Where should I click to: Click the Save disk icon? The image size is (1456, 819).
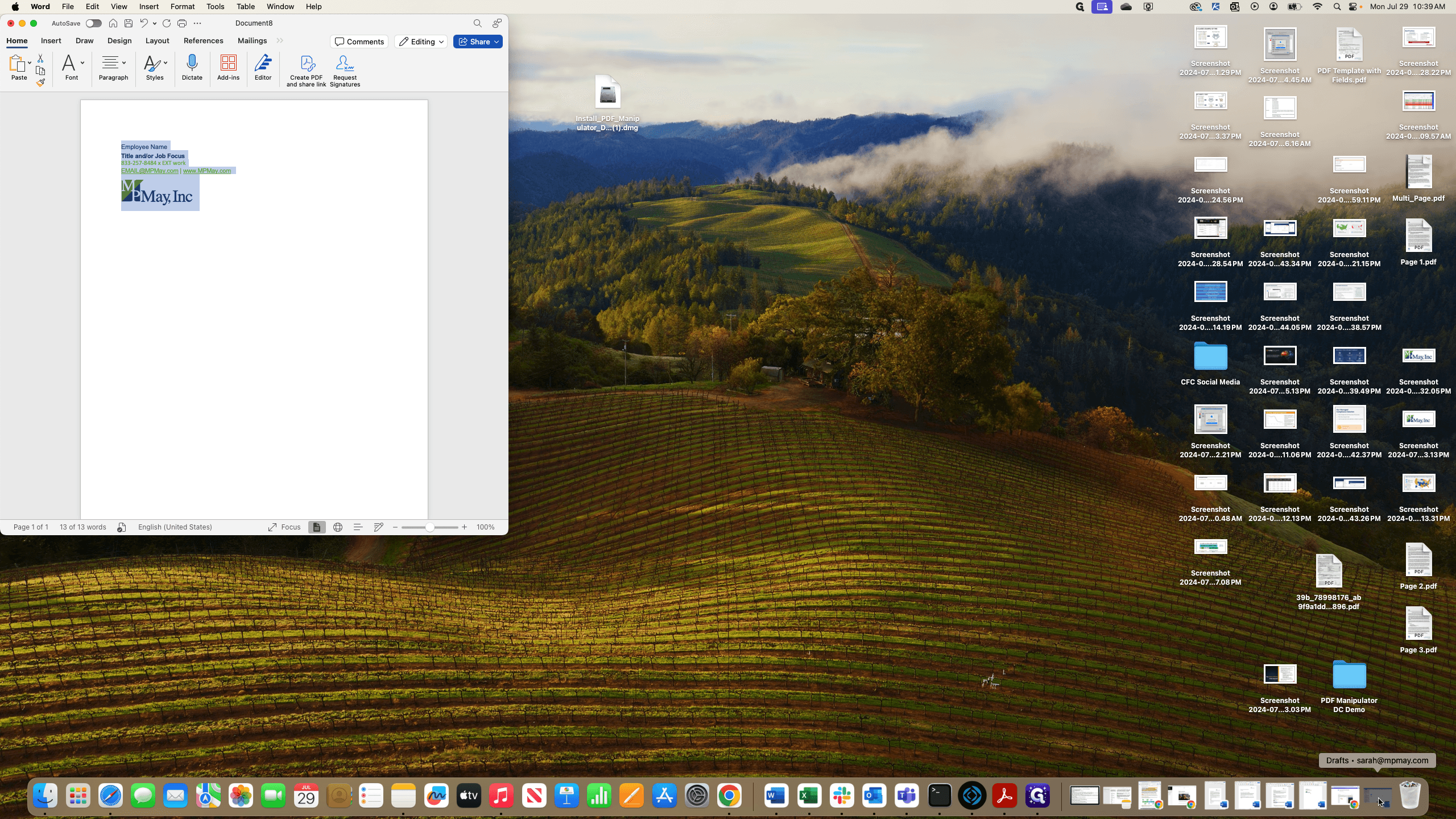(x=129, y=23)
